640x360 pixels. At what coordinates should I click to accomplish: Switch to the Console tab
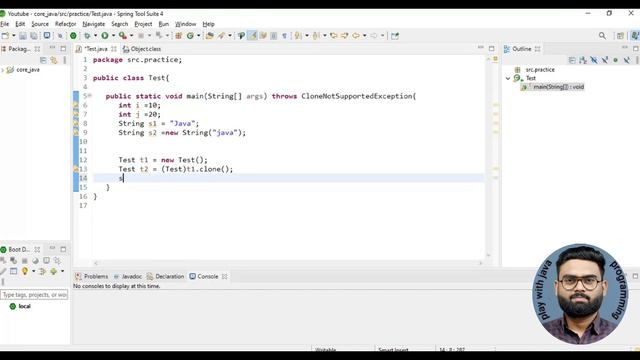tap(208, 277)
